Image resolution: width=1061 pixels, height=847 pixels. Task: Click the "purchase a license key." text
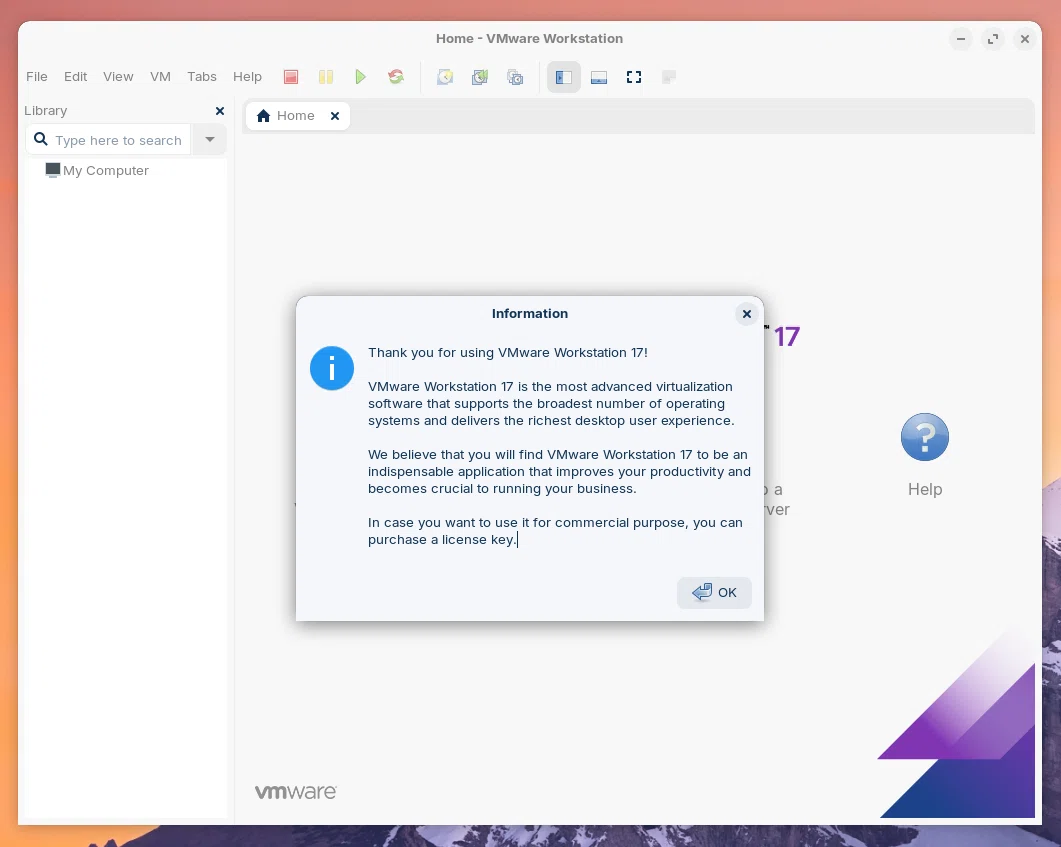[x=442, y=540]
